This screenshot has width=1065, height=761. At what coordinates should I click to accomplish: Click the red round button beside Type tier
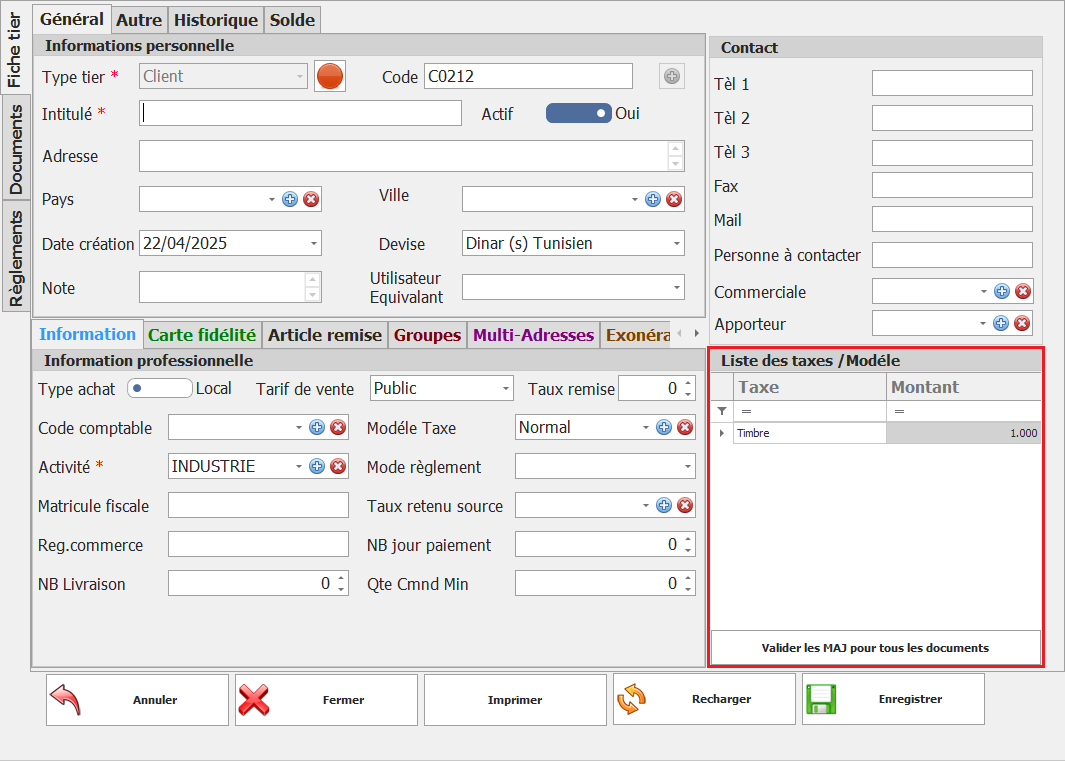[x=329, y=76]
